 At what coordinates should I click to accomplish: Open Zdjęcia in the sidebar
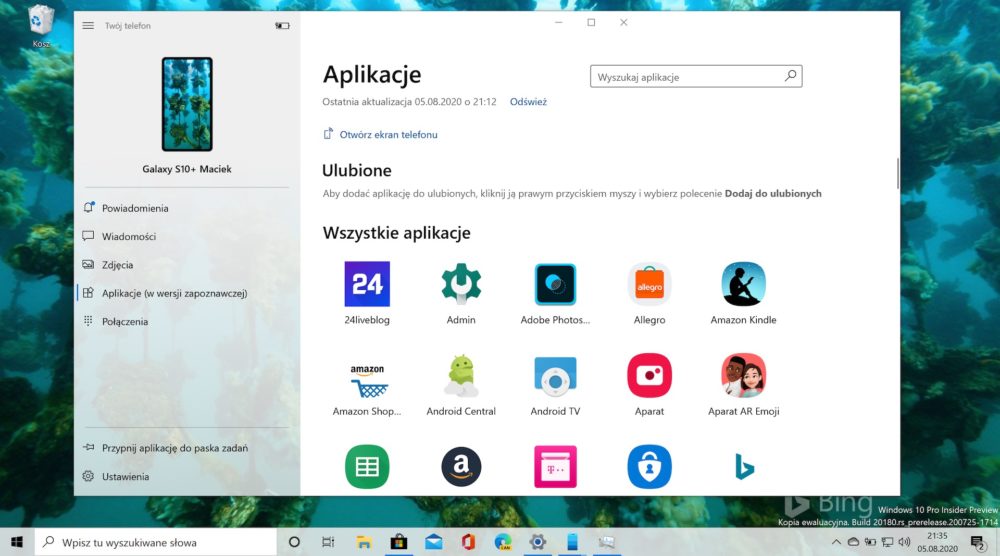[x=117, y=265]
